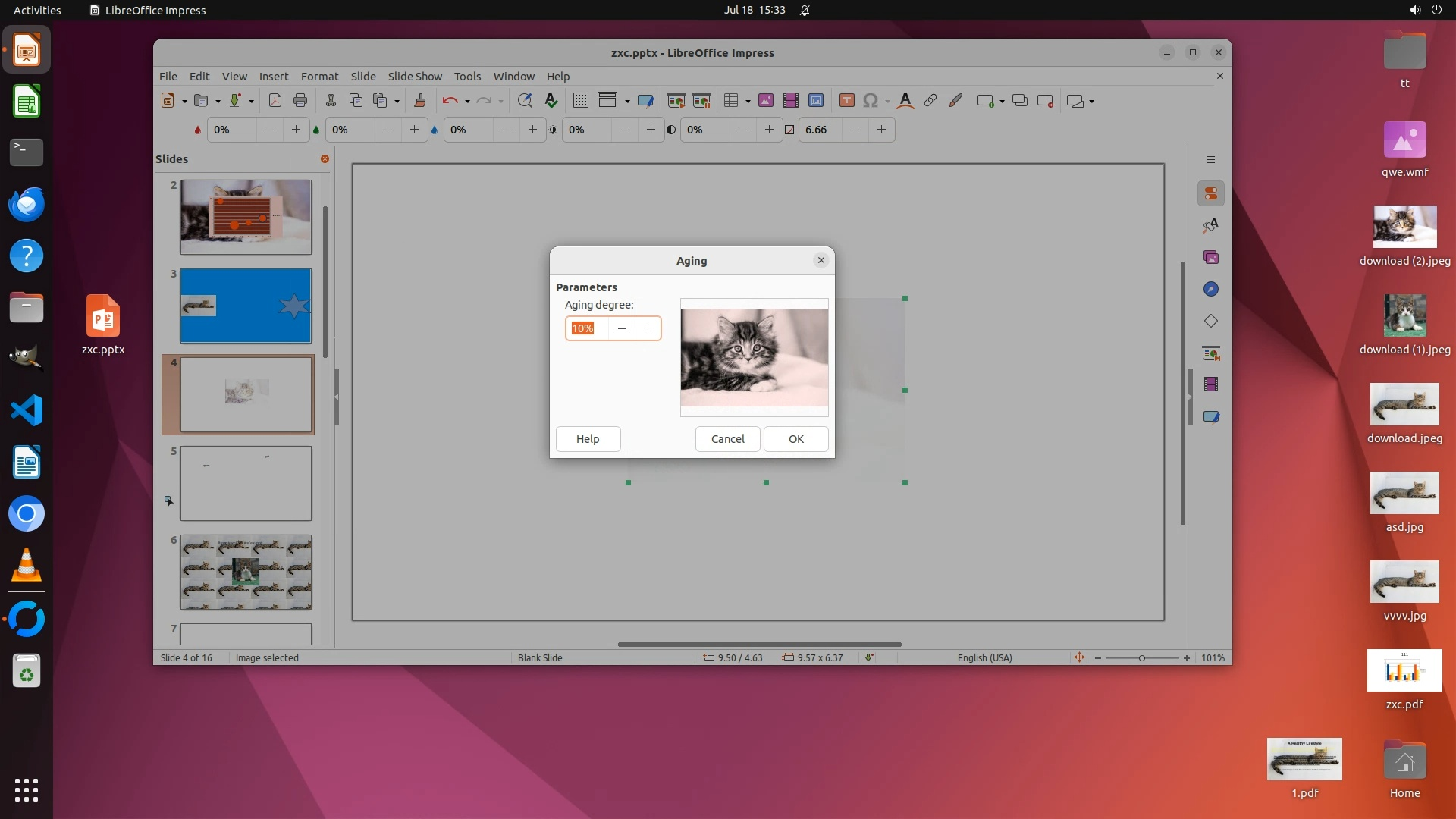The width and height of the screenshot is (1456, 819).
Task: Open the Format menu
Action: tap(319, 76)
